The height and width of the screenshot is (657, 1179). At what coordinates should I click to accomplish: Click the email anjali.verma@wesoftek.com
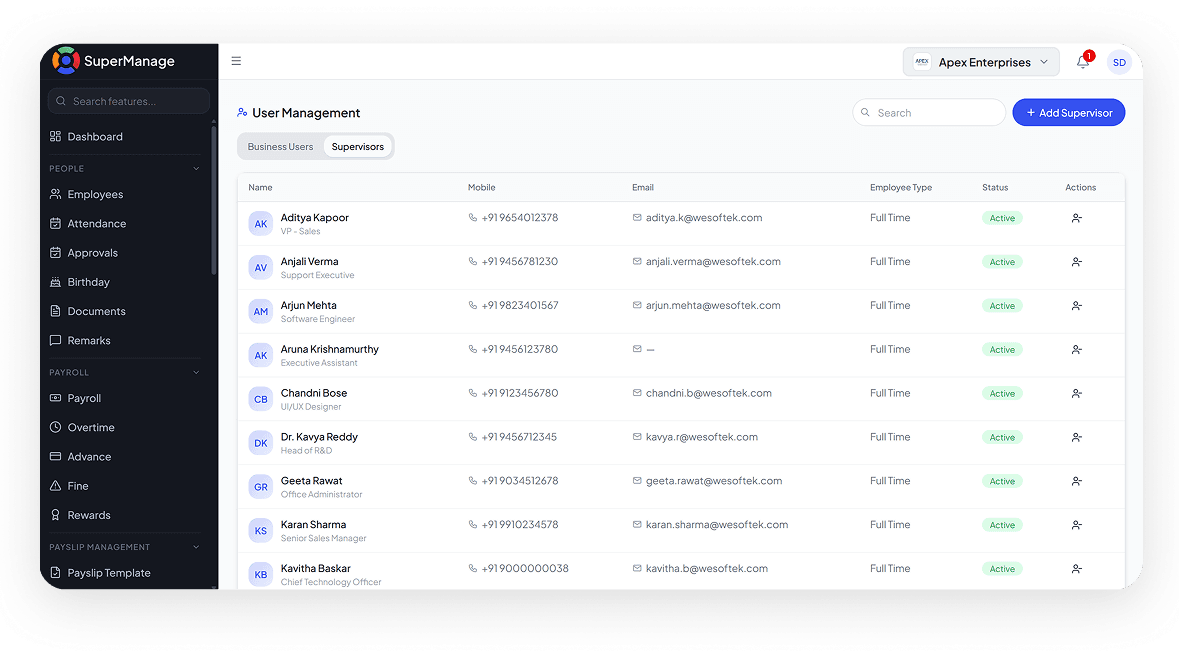713,262
